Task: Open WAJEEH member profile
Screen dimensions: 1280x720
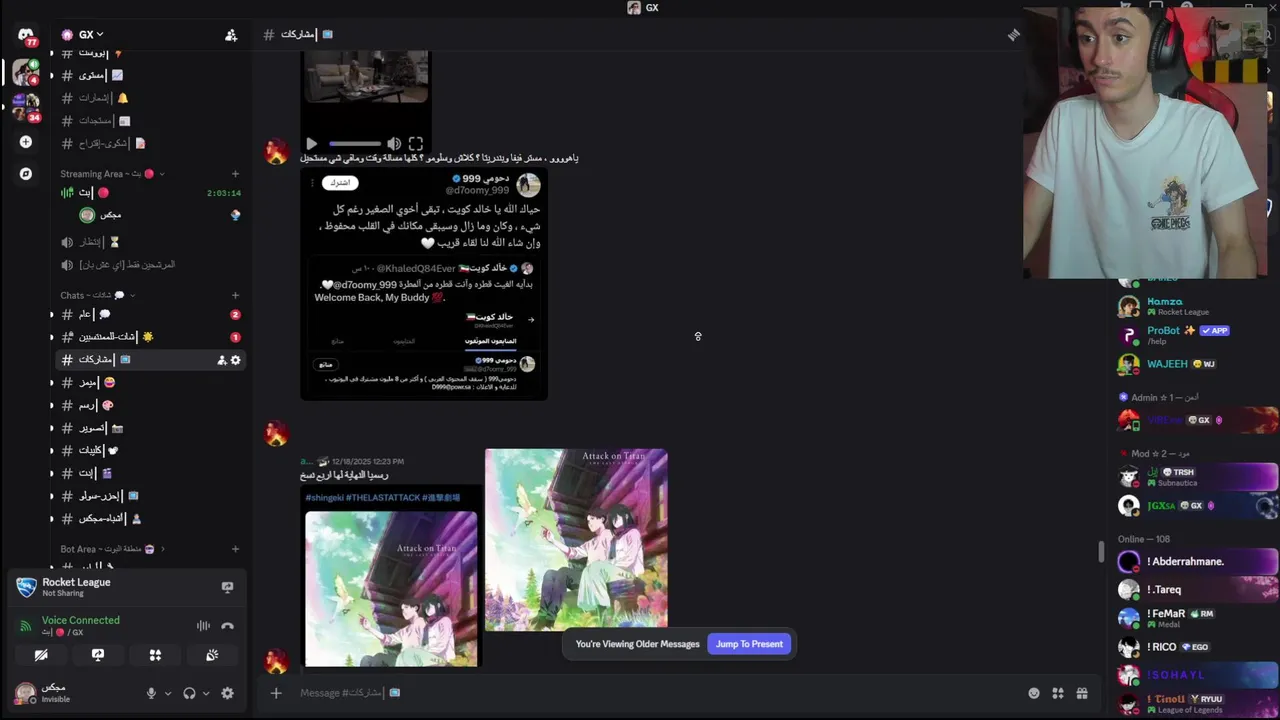Action: click(x=1195, y=364)
